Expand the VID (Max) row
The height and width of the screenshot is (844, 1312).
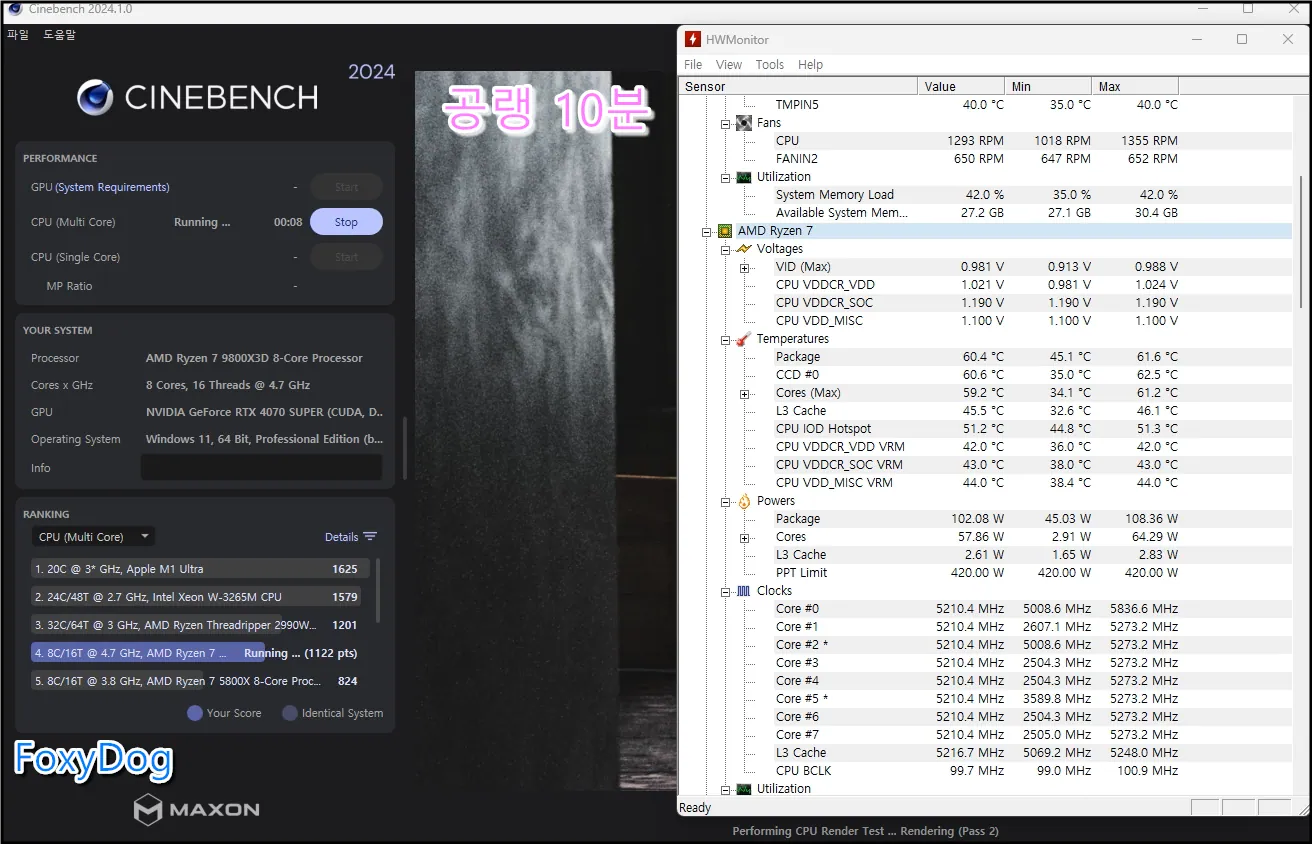coord(745,267)
